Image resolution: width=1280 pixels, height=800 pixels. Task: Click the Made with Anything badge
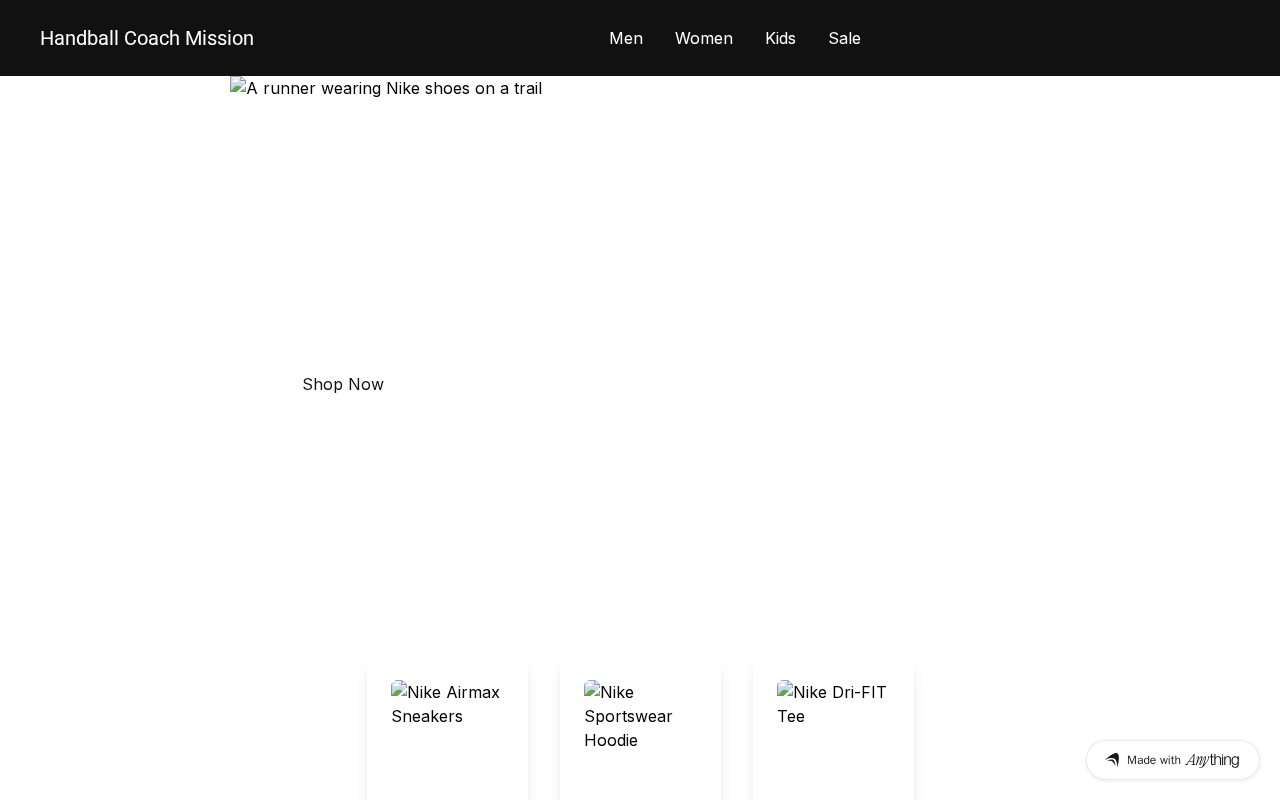coord(1173,760)
